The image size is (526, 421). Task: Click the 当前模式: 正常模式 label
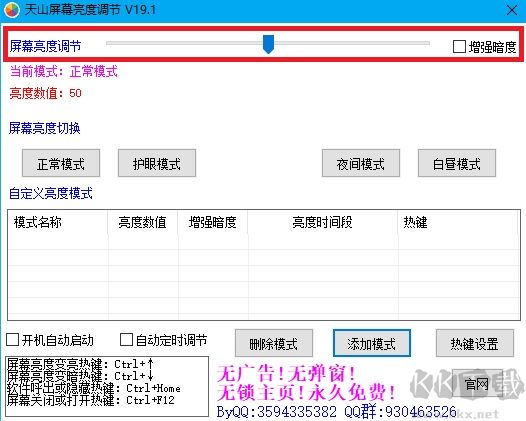(x=64, y=71)
